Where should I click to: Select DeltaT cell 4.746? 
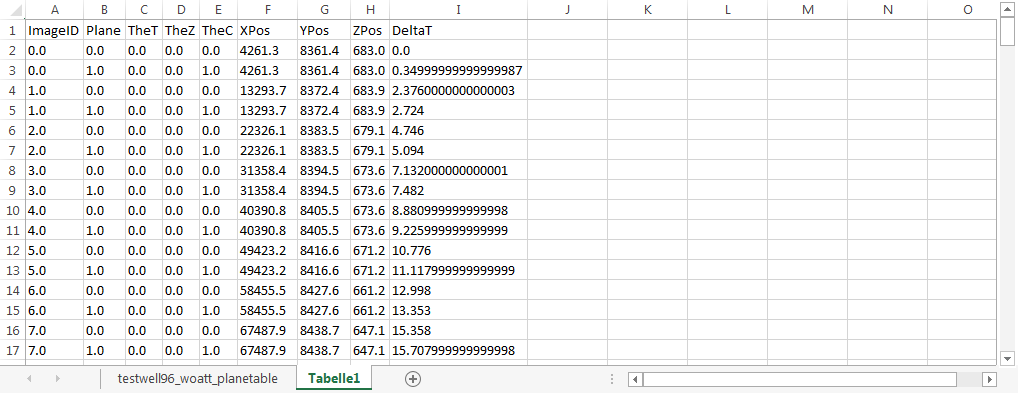click(458, 131)
